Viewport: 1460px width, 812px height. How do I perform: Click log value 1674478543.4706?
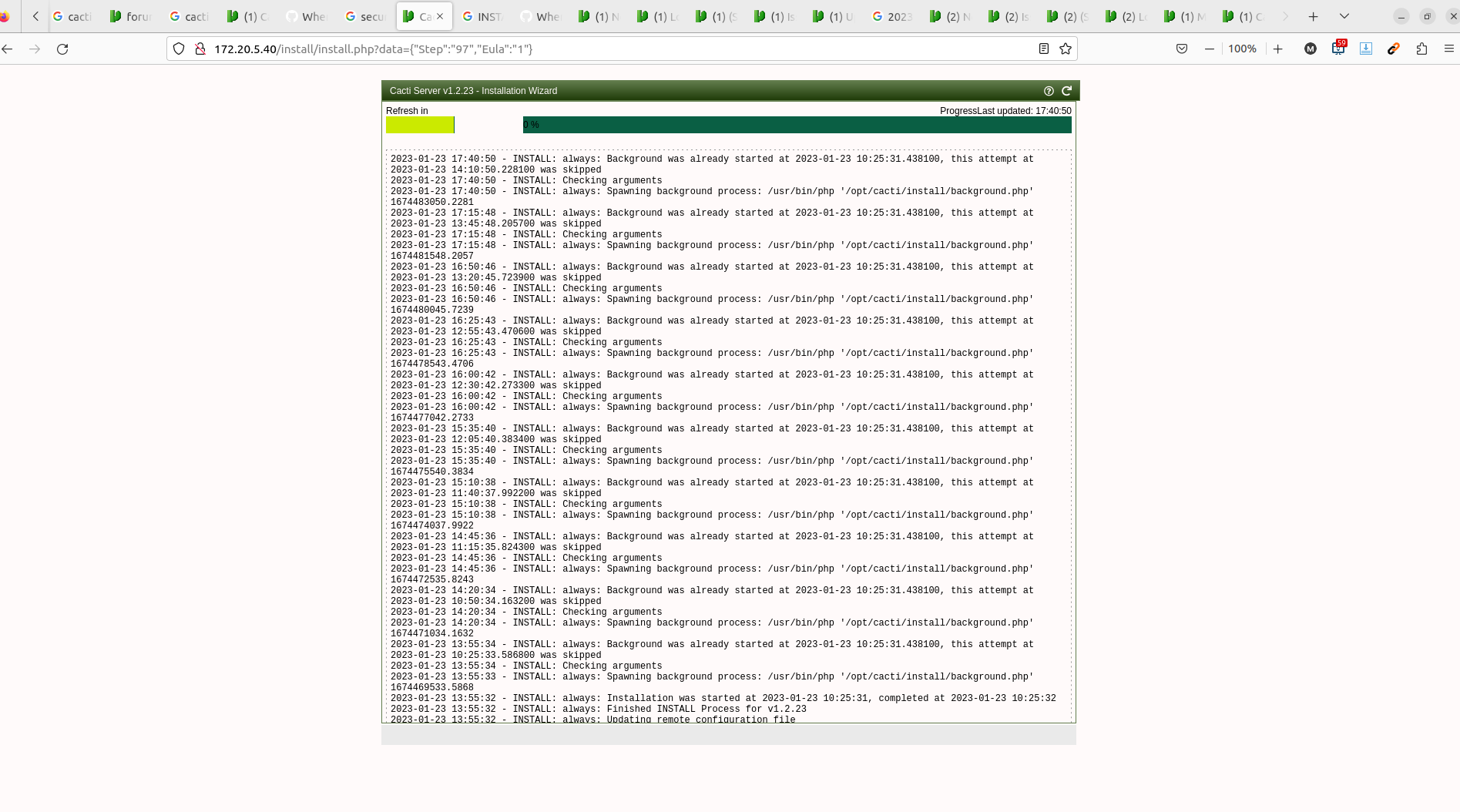click(432, 364)
